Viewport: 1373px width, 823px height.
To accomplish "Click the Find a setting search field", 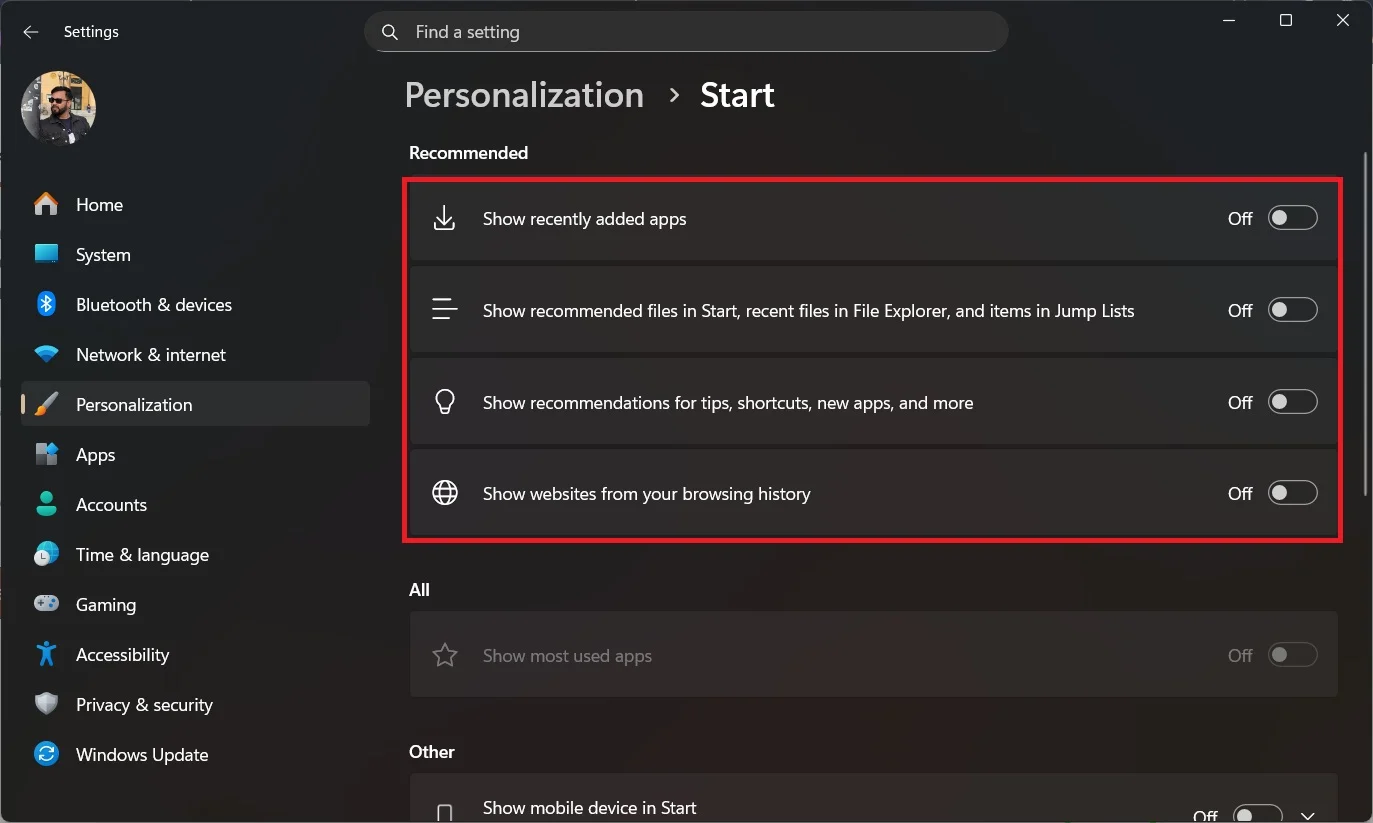I will click(686, 31).
